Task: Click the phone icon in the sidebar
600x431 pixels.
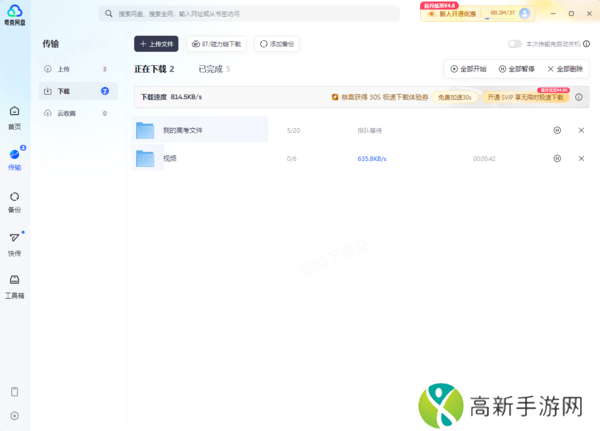Action: pyautogui.click(x=14, y=391)
